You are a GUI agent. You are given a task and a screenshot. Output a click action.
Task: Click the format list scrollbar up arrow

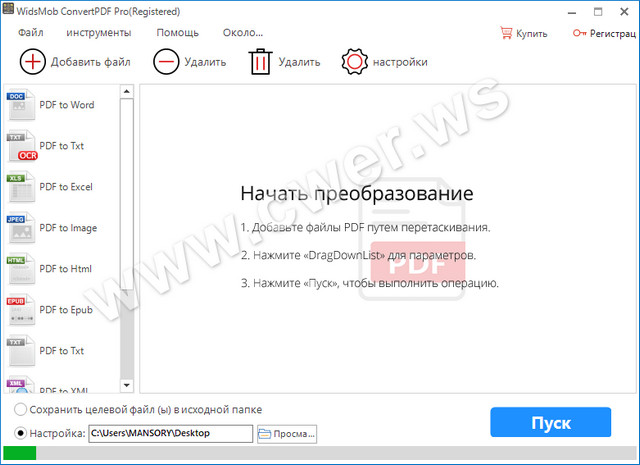(x=127, y=91)
